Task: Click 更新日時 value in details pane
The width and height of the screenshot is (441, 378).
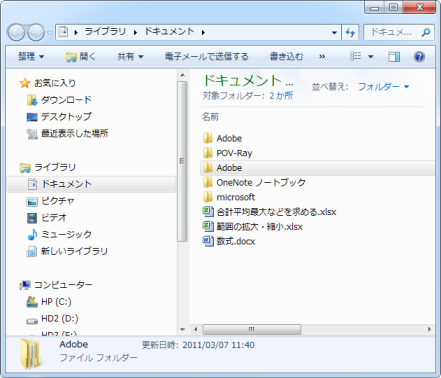Action: [x=218, y=345]
